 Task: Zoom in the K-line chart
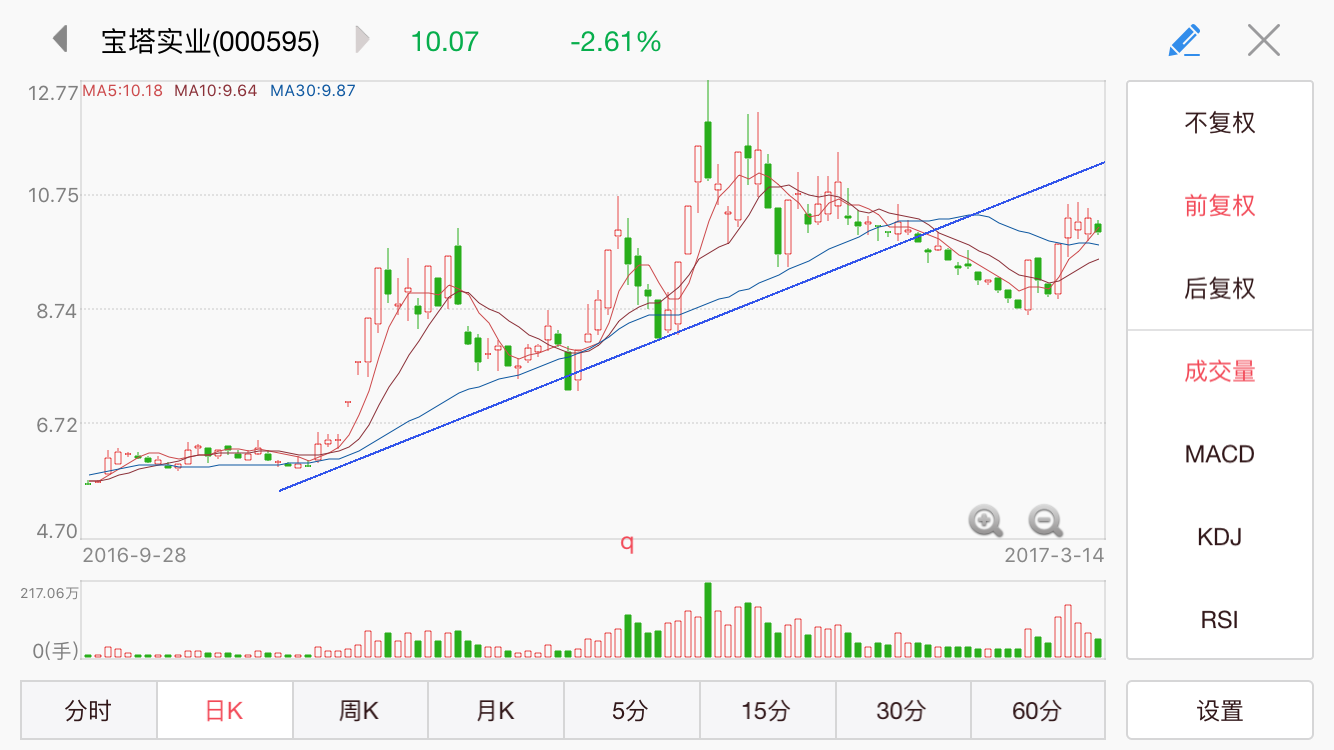click(x=986, y=520)
